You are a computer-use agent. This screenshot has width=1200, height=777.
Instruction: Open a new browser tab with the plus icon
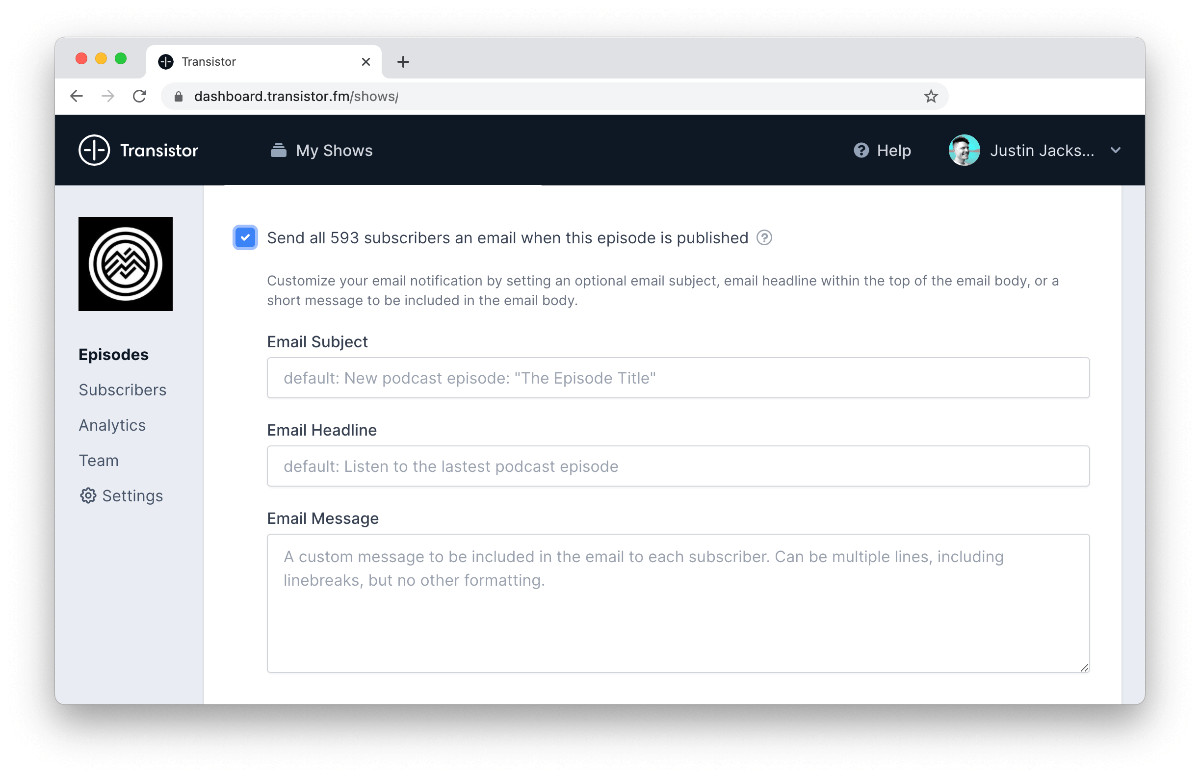click(403, 61)
